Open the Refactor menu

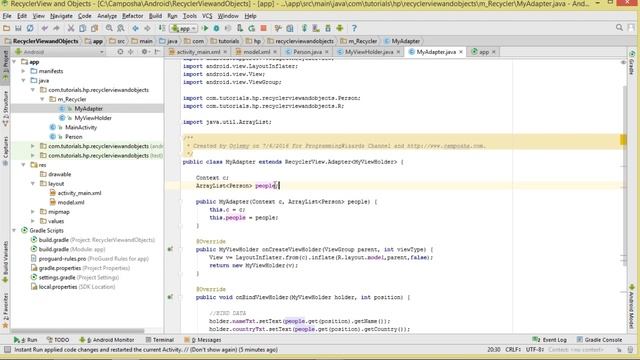[133, 16]
